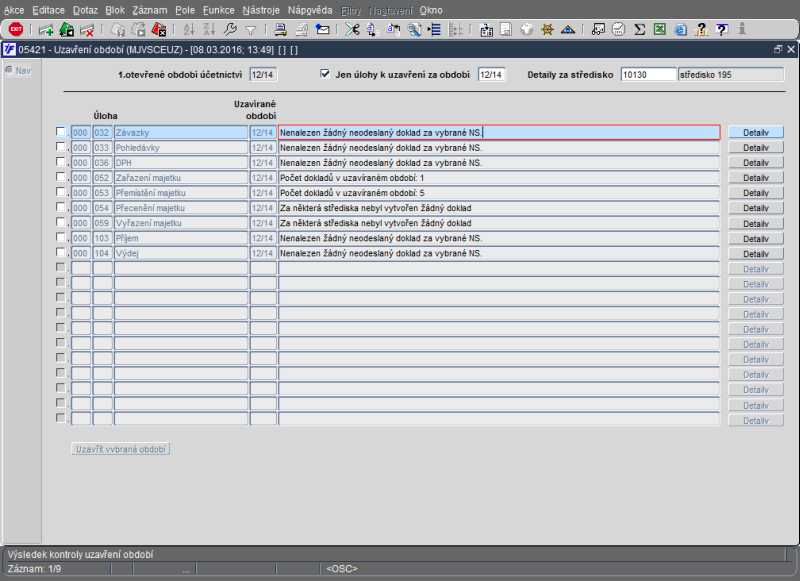Click the 'Uzavřít vybraná období' button
Screen dimensions: 800x581
tap(120, 449)
